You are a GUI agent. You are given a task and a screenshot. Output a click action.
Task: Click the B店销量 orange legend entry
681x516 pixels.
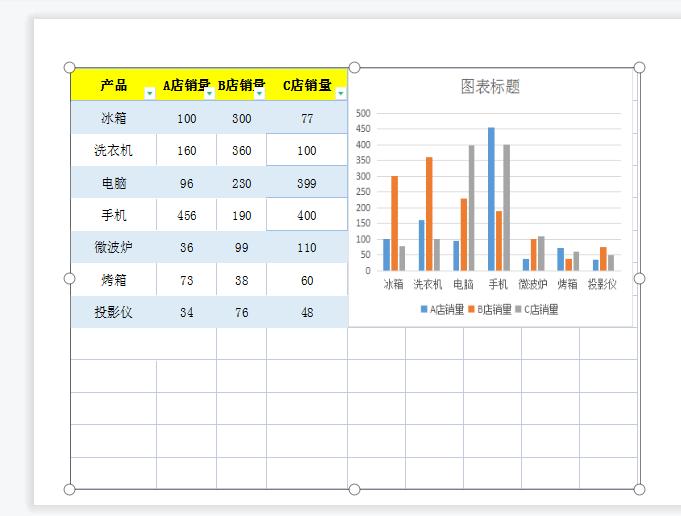tap(490, 310)
